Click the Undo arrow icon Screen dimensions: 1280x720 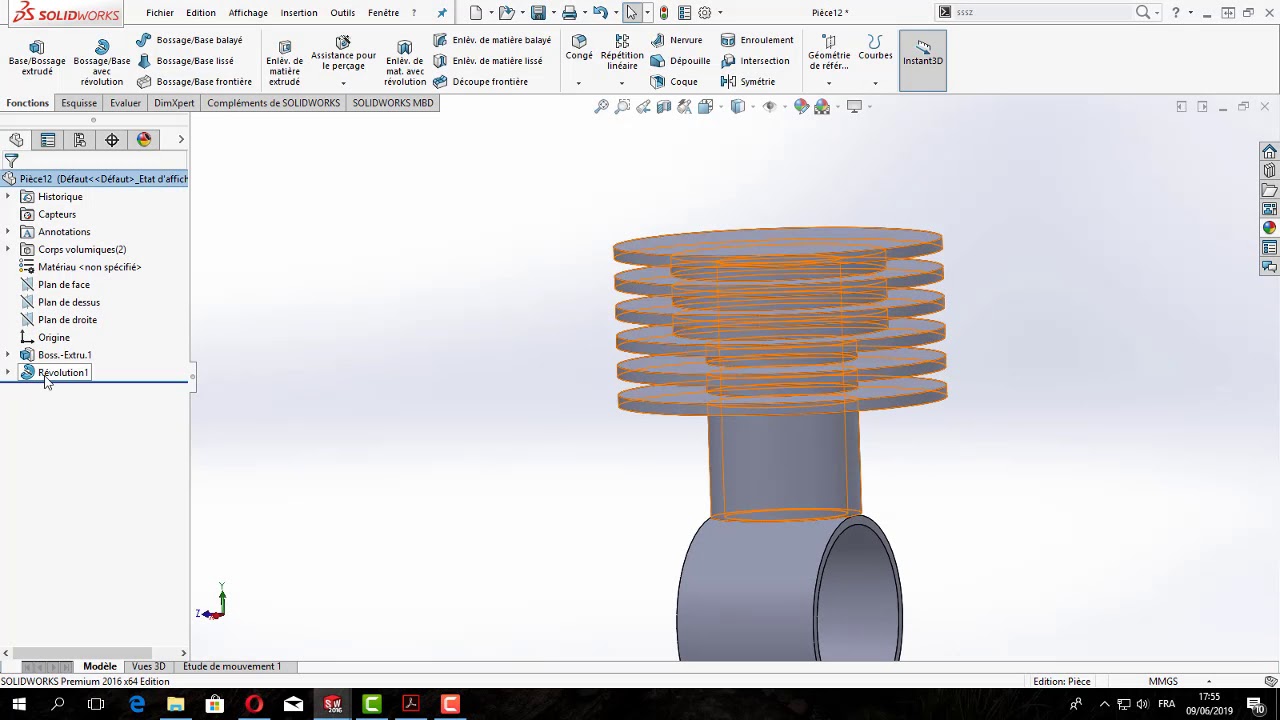coord(599,13)
